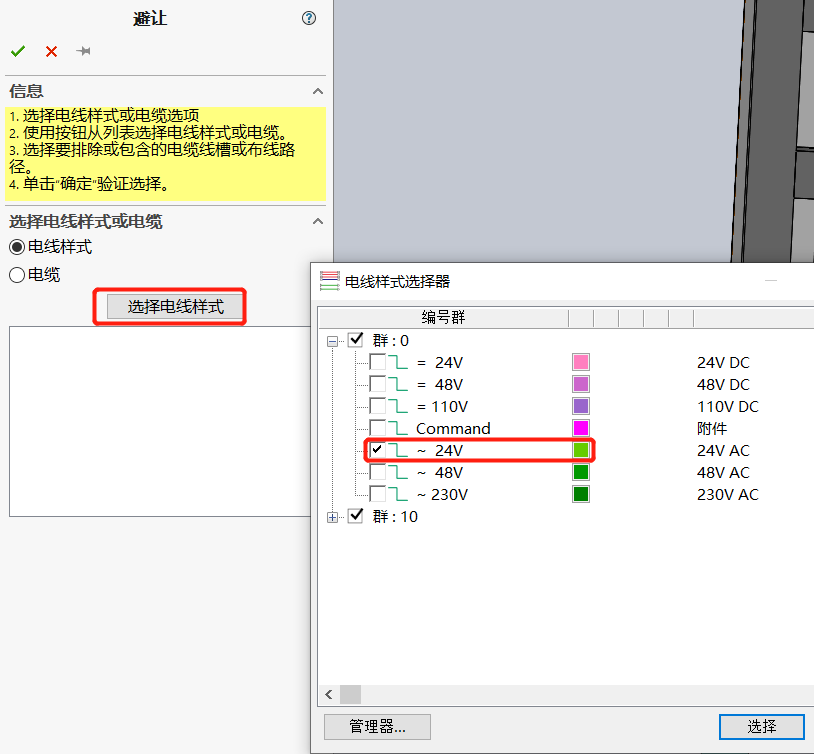Click the 编号群 column header
The width and height of the screenshot is (814, 754).
coord(443,317)
